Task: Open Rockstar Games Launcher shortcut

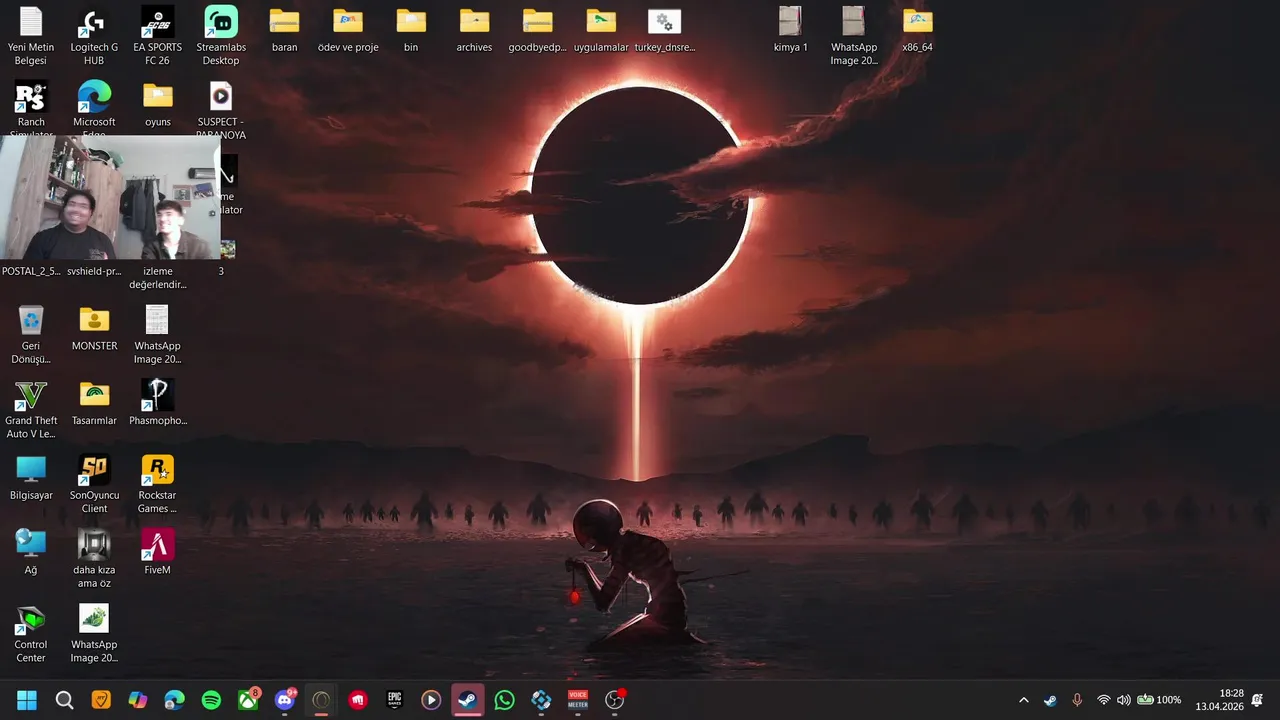Action: [x=157, y=484]
